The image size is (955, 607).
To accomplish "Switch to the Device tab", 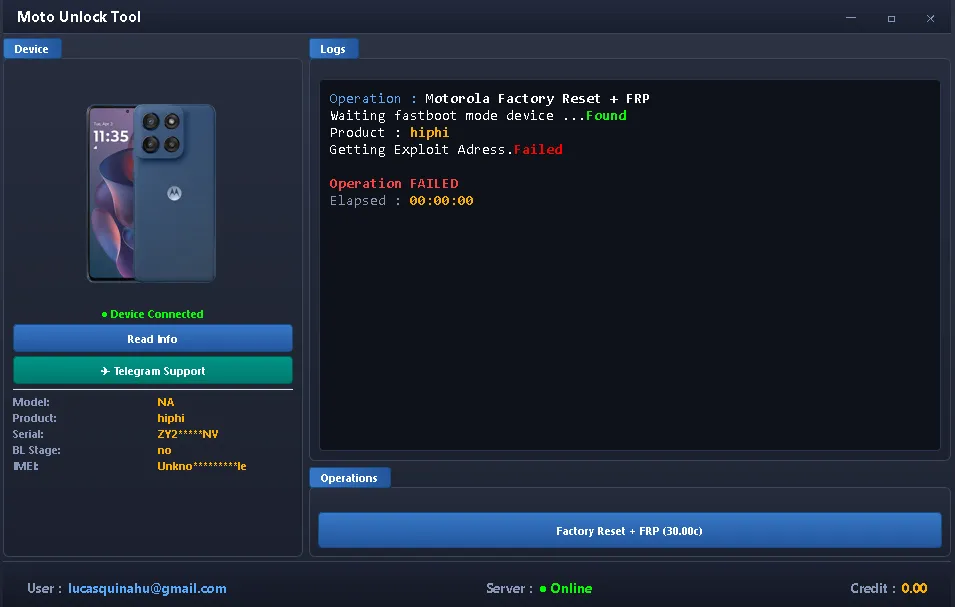I will coord(32,49).
